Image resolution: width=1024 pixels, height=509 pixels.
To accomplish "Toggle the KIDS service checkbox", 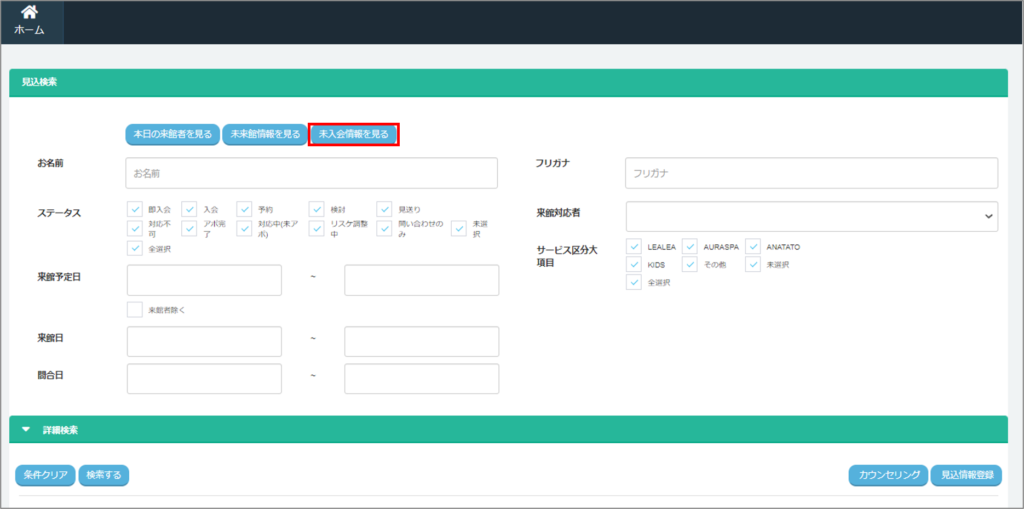I will [634, 264].
